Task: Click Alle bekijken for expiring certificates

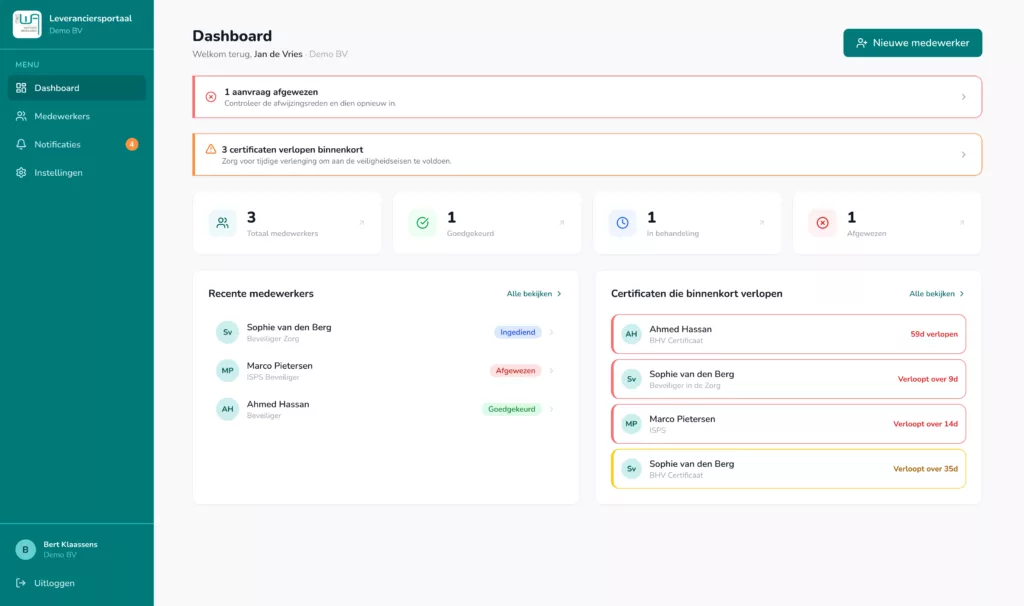Action: 936,294
